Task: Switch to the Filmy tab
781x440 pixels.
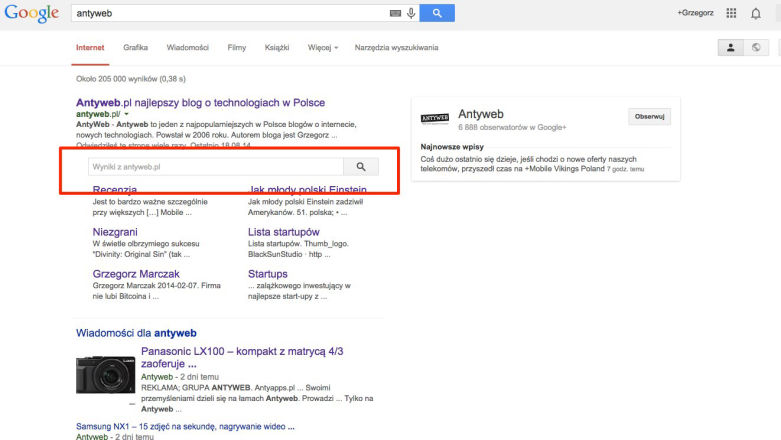Action: click(237, 48)
